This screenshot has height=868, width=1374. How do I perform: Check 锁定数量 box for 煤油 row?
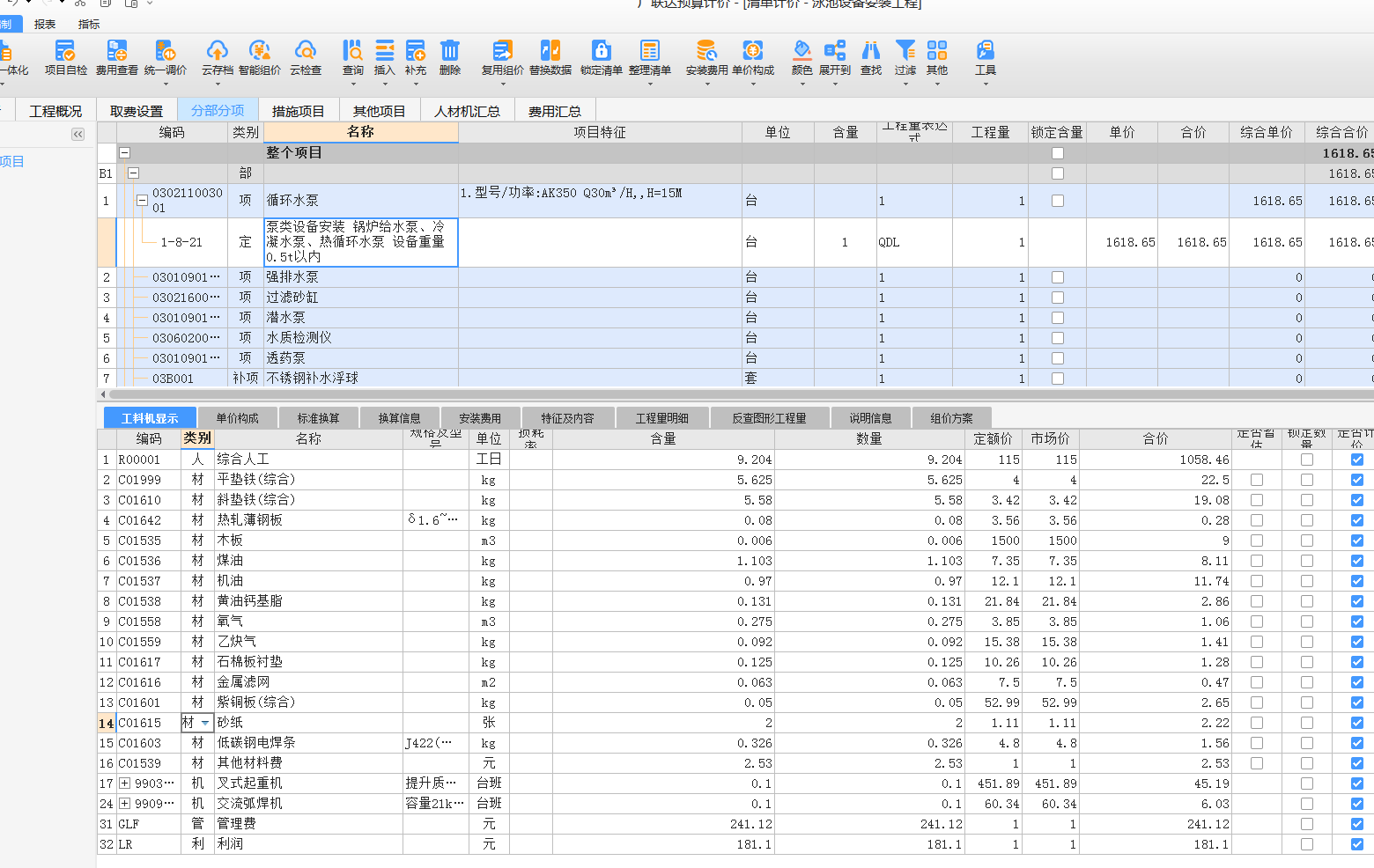[1307, 561]
